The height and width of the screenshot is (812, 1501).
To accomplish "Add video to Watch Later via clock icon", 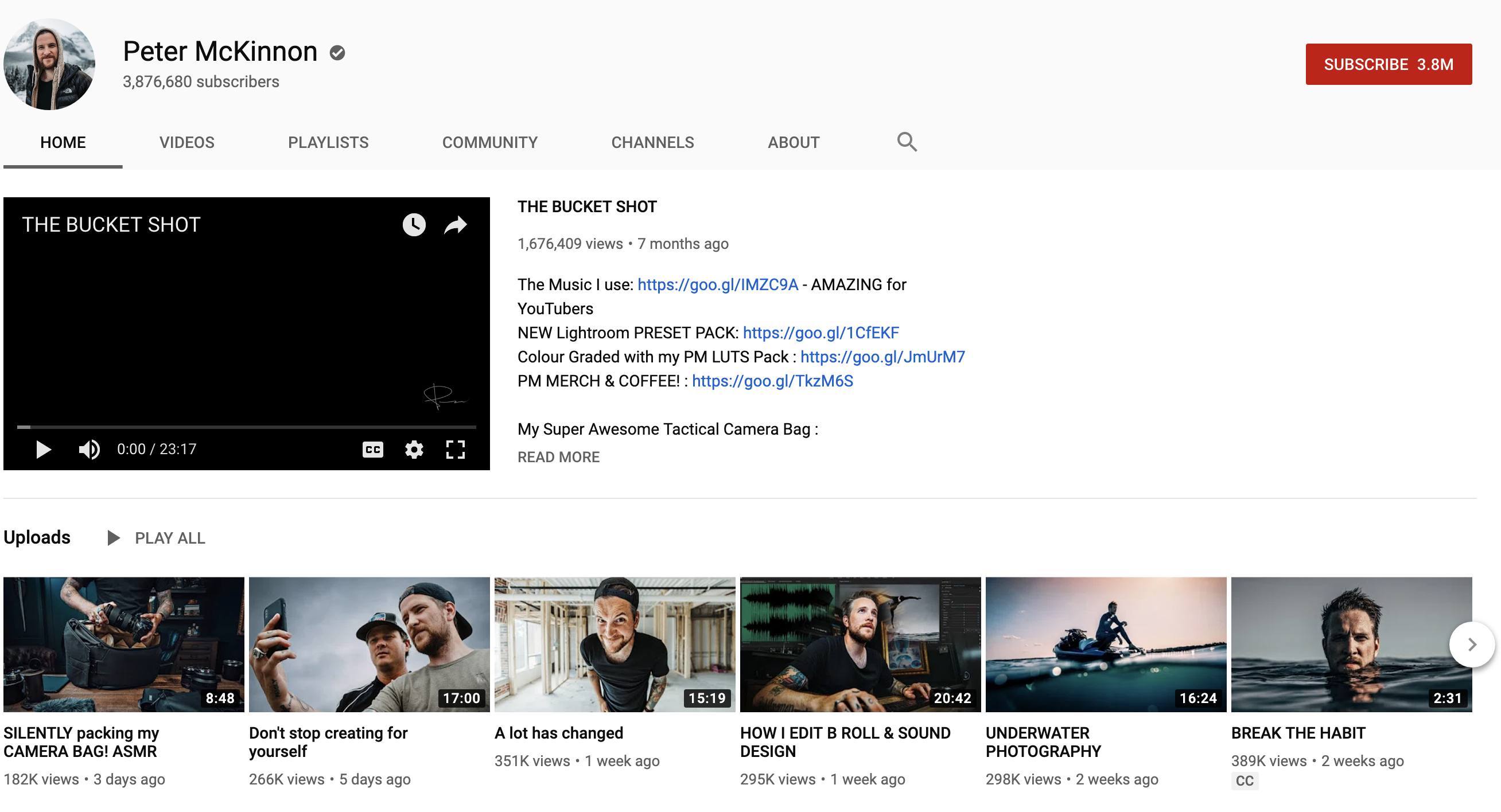I will 414,225.
